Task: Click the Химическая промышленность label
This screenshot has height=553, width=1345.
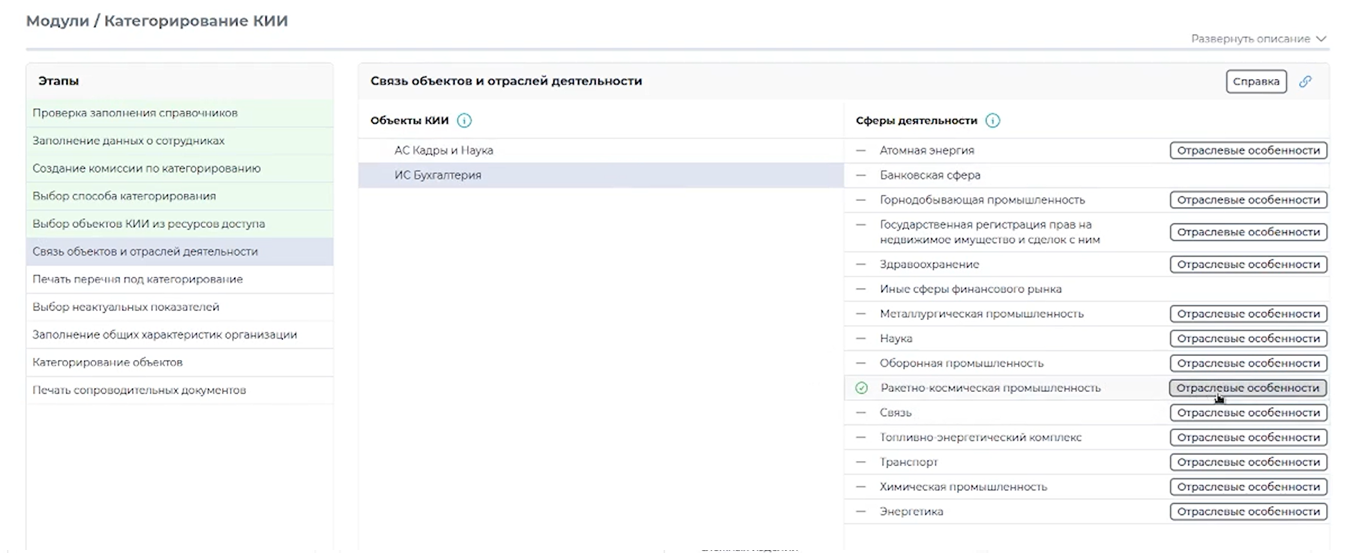Action: [x=964, y=487]
